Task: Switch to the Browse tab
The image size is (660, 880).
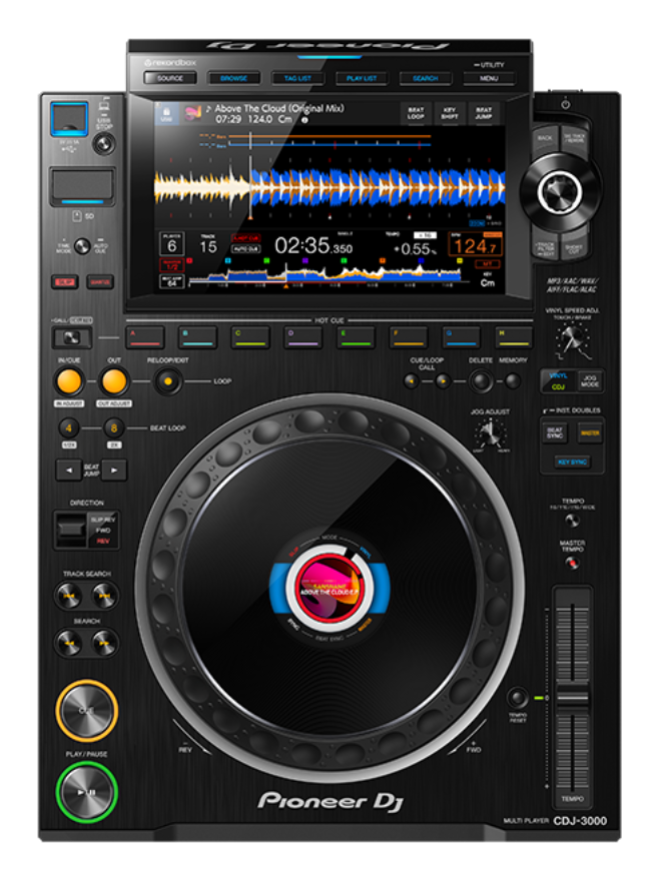Action: 234,78
